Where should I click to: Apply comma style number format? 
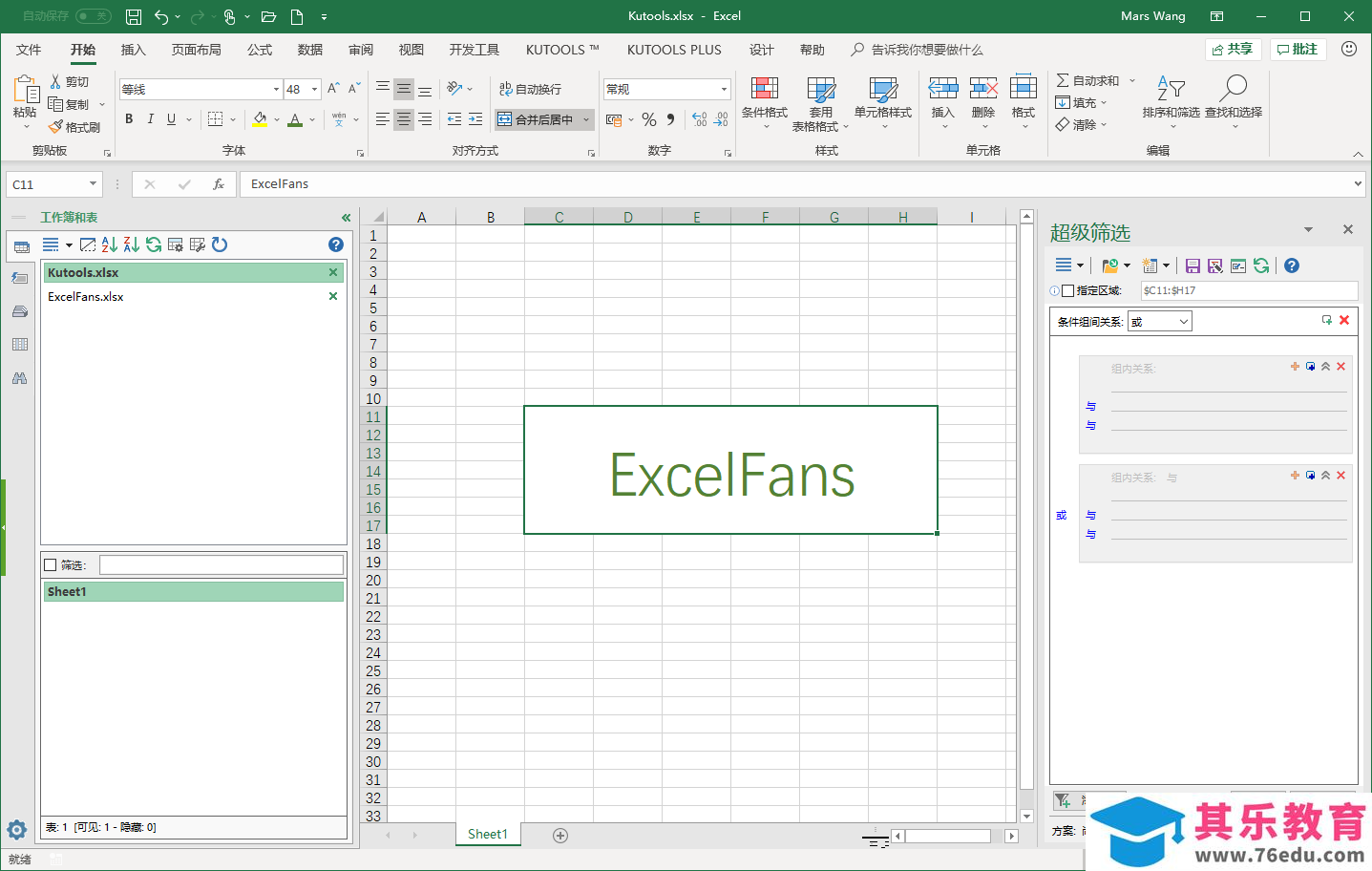[x=670, y=119]
